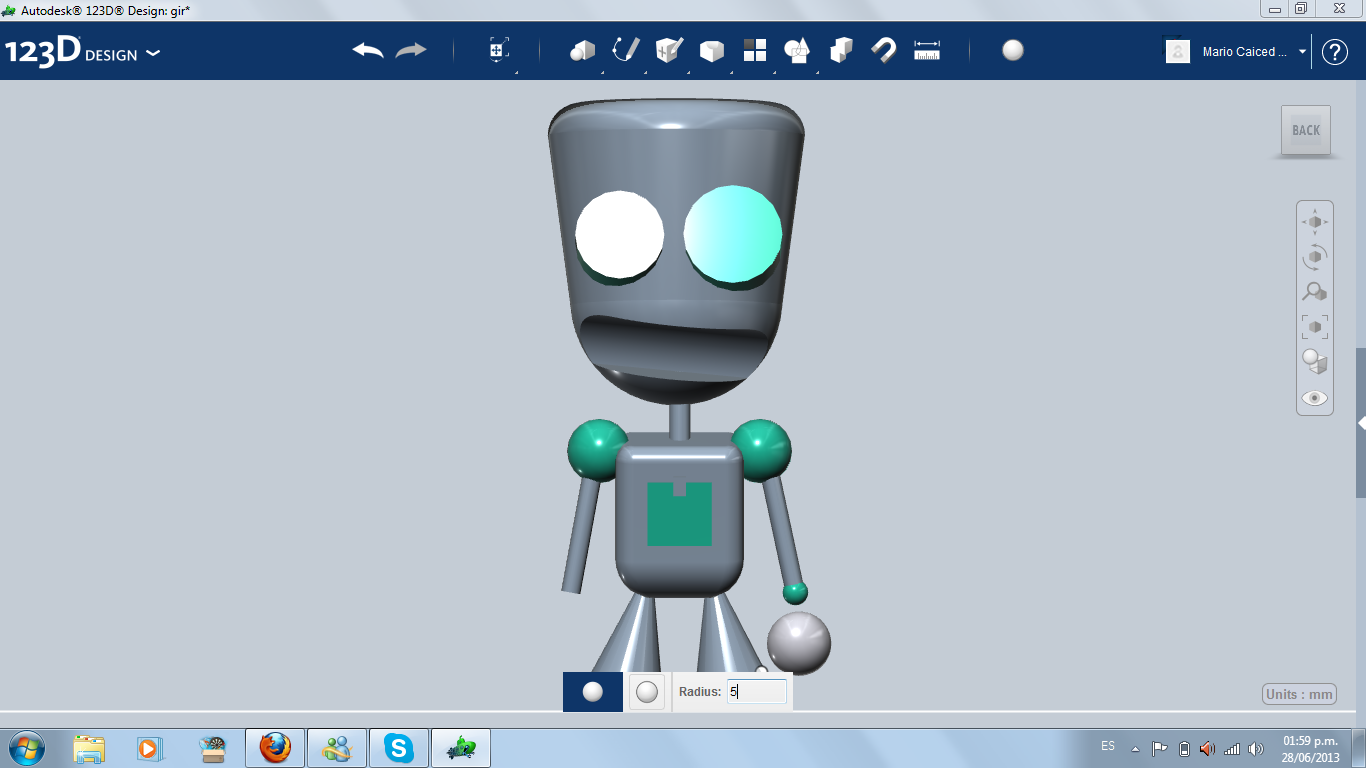Click the battery status tray icon
The width and height of the screenshot is (1366, 768).
[1185, 748]
